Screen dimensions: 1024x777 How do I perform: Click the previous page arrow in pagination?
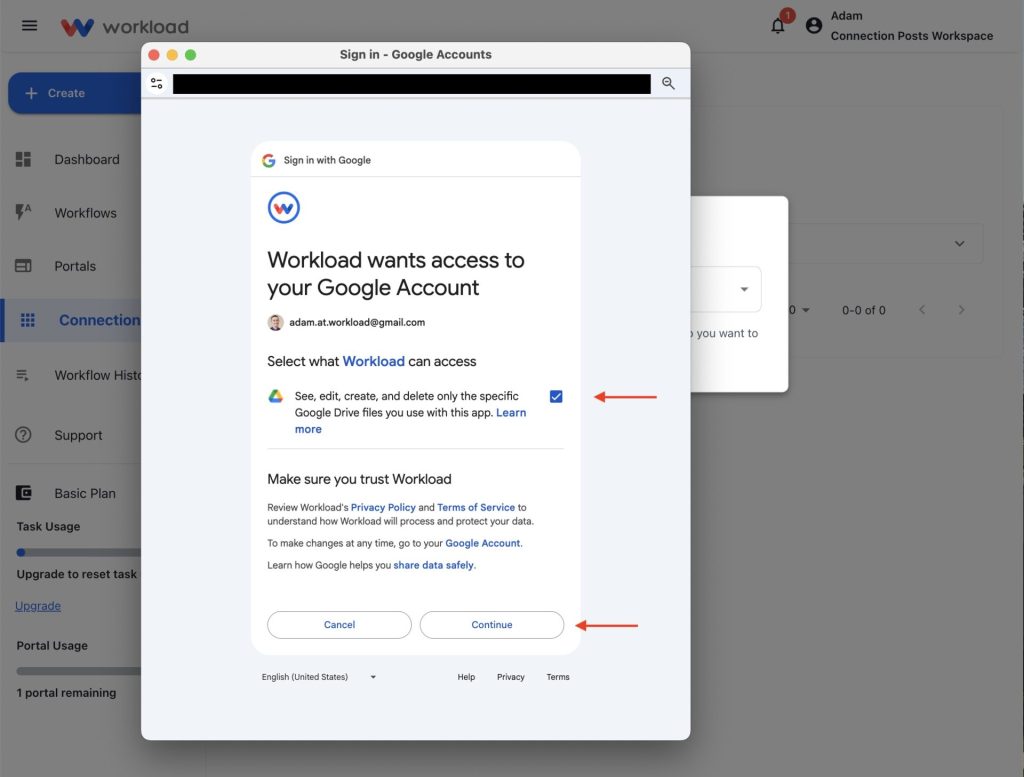(922, 309)
